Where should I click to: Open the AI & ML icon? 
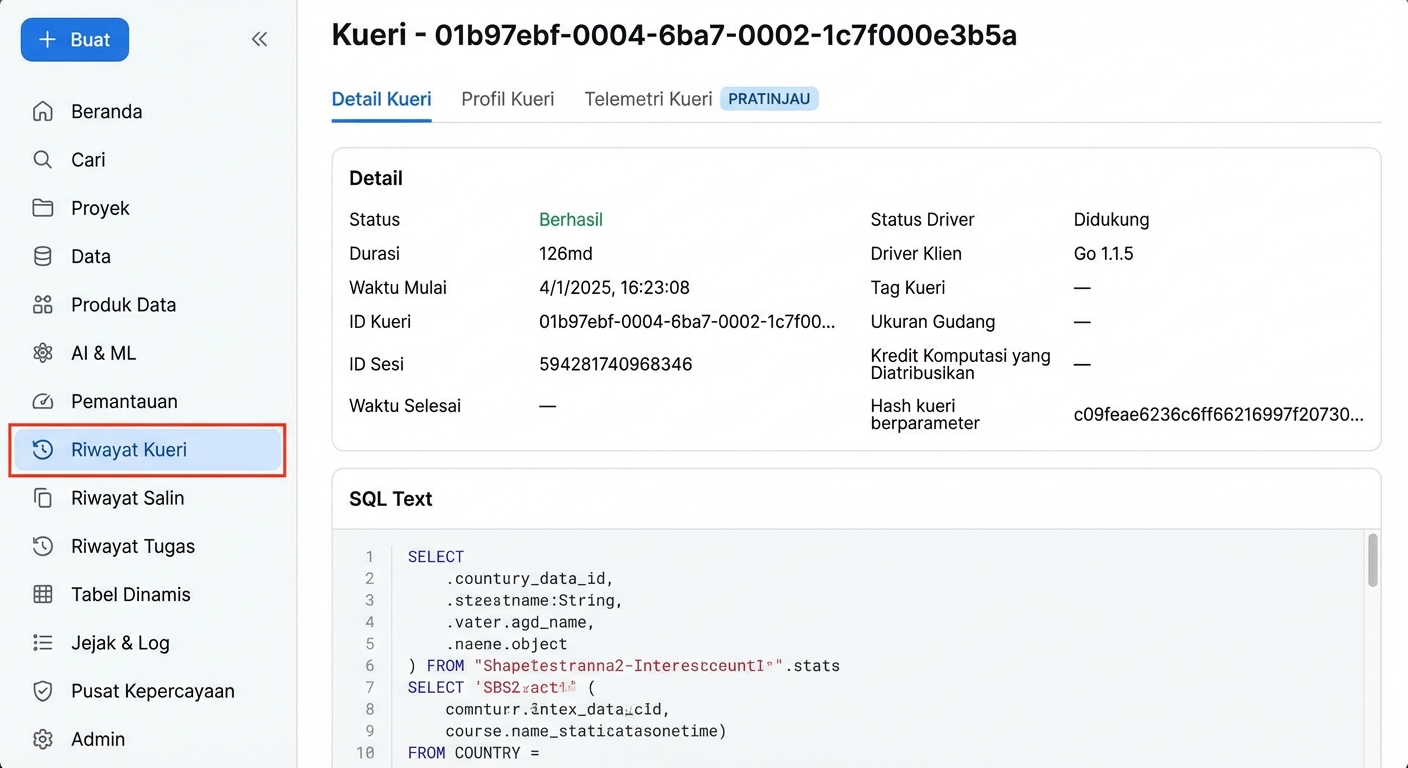coord(42,352)
